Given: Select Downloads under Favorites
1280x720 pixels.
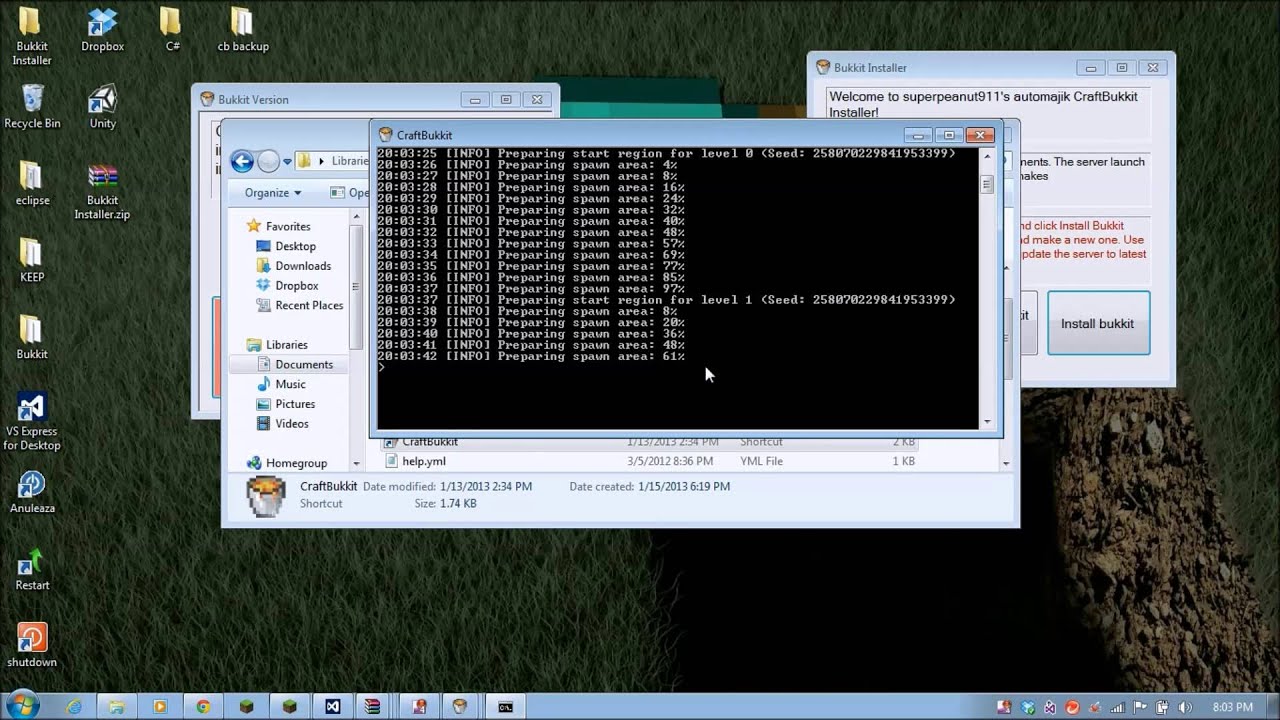Looking at the screenshot, I should [294, 266].
